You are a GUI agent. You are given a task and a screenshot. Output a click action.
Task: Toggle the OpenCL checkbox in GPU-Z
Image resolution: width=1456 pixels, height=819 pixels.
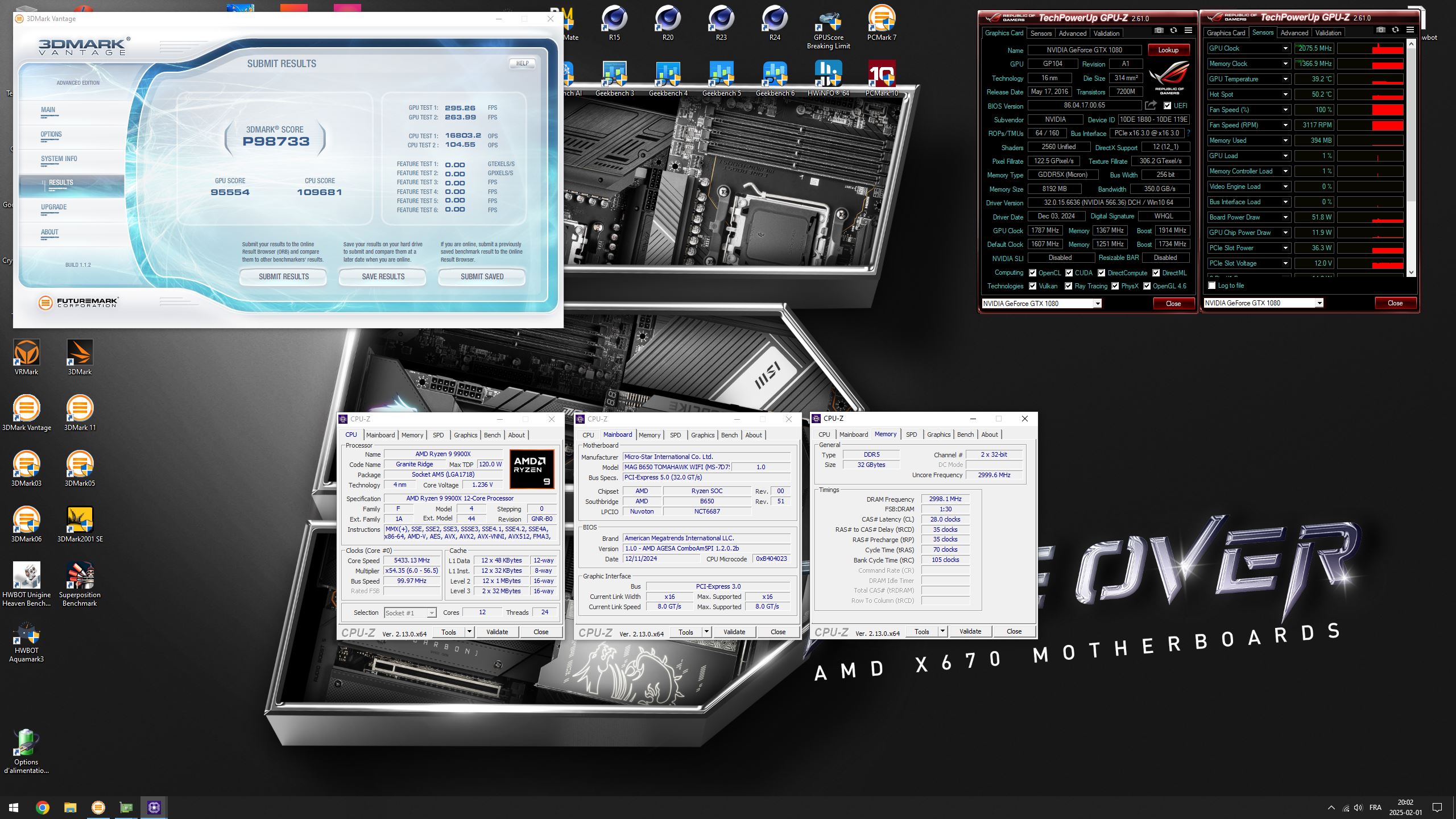(1033, 273)
